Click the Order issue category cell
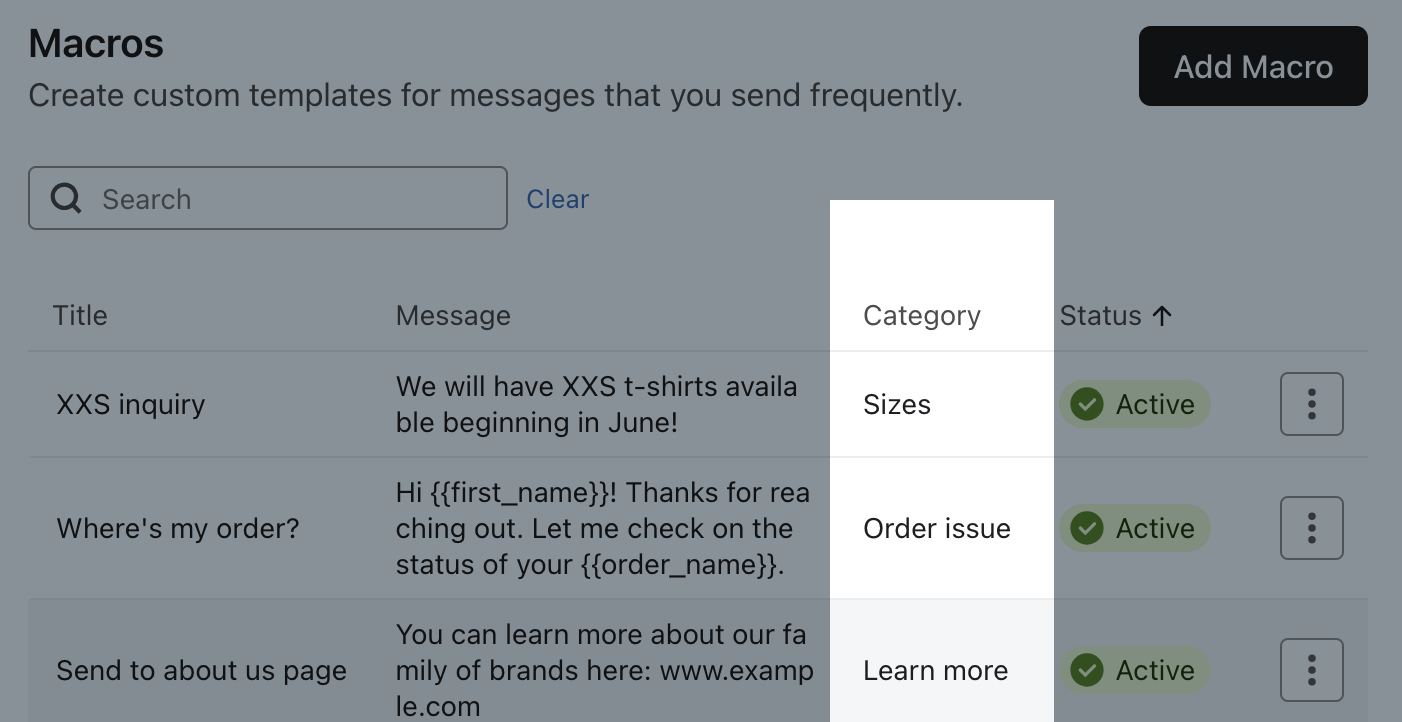The width and height of the screenshot is (1402, 722). point(936,528)
